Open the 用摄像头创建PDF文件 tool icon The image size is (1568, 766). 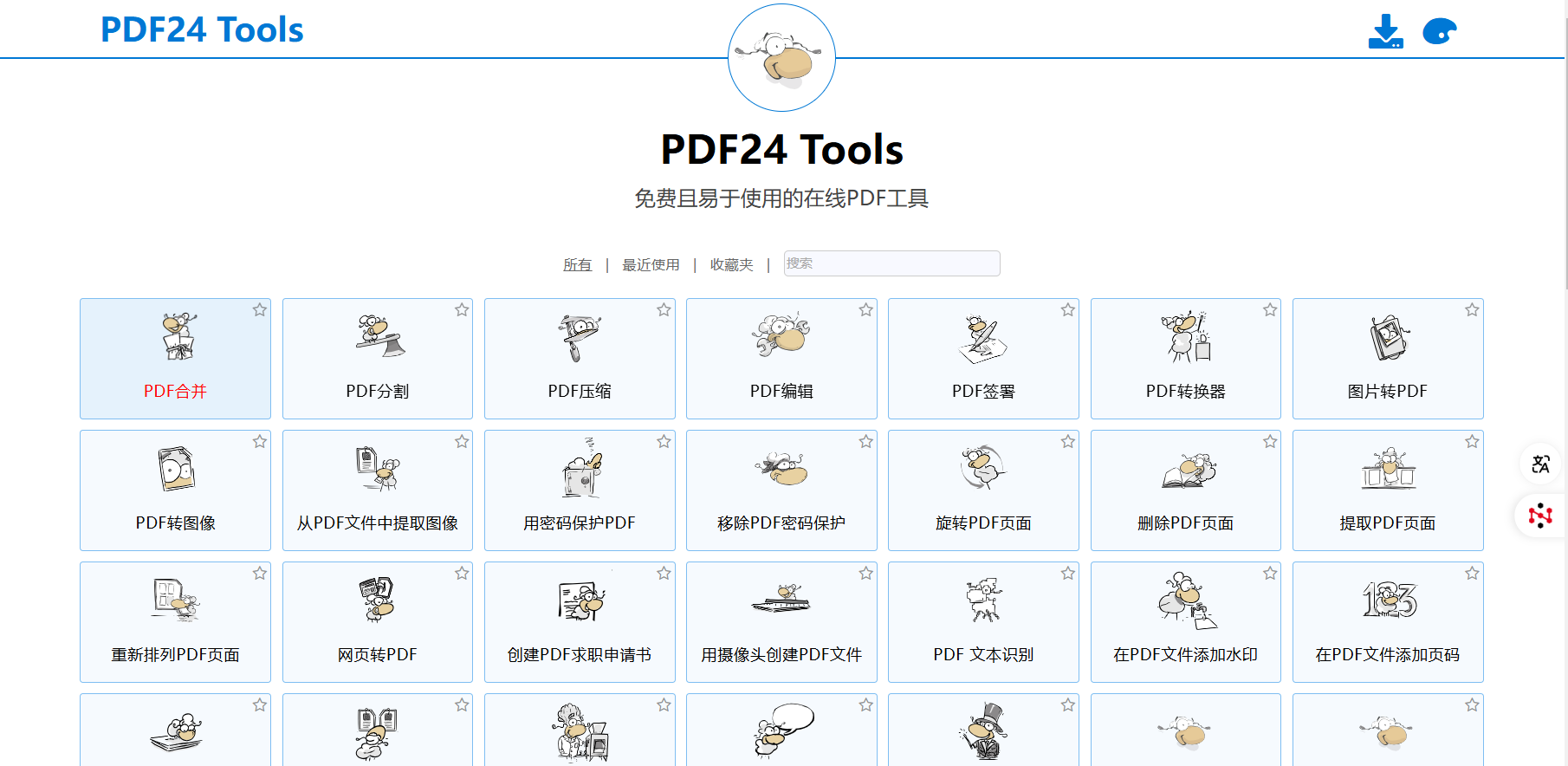[x=781, y=599]
